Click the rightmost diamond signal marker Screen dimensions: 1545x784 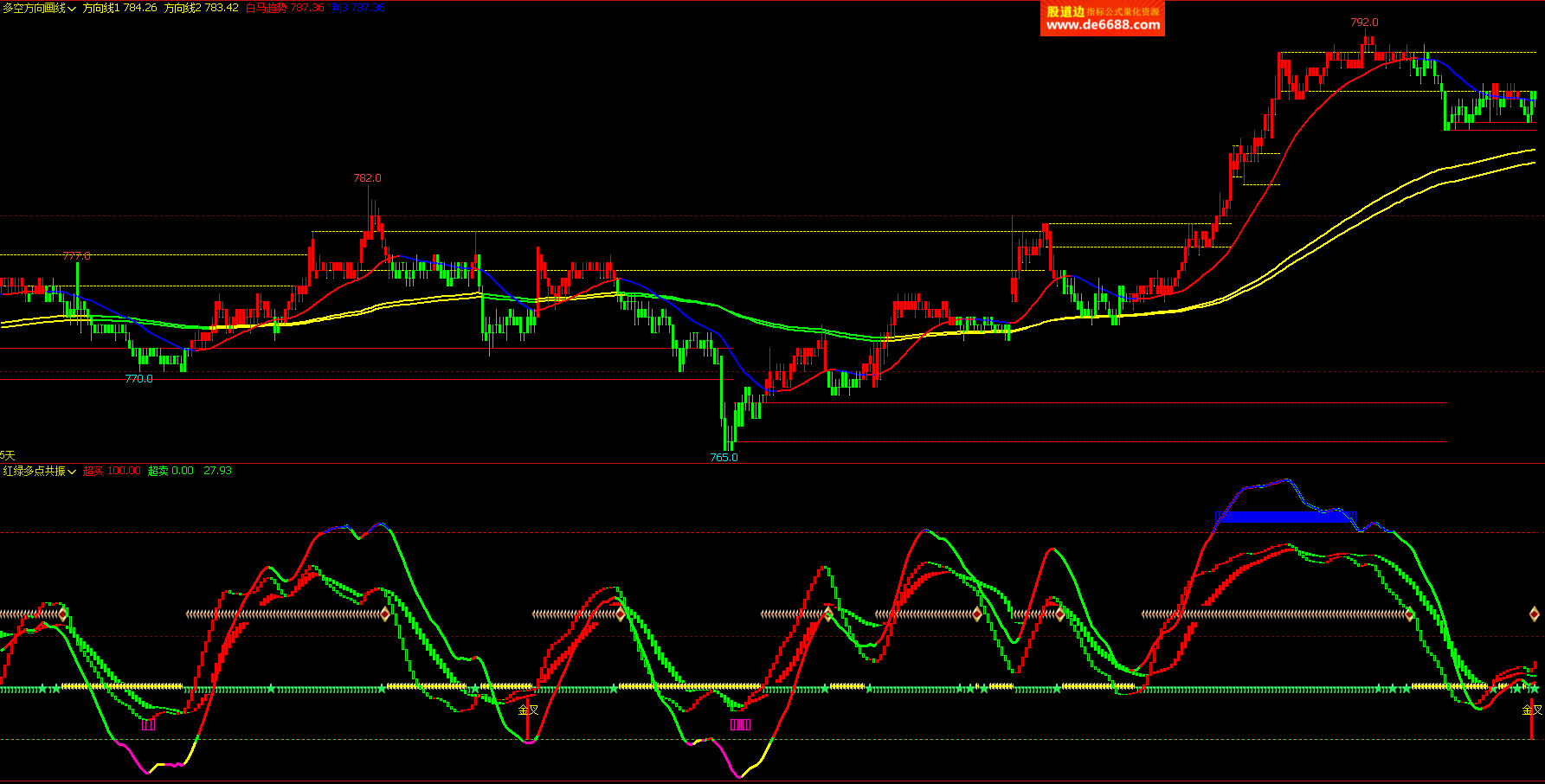(1535, 614)
